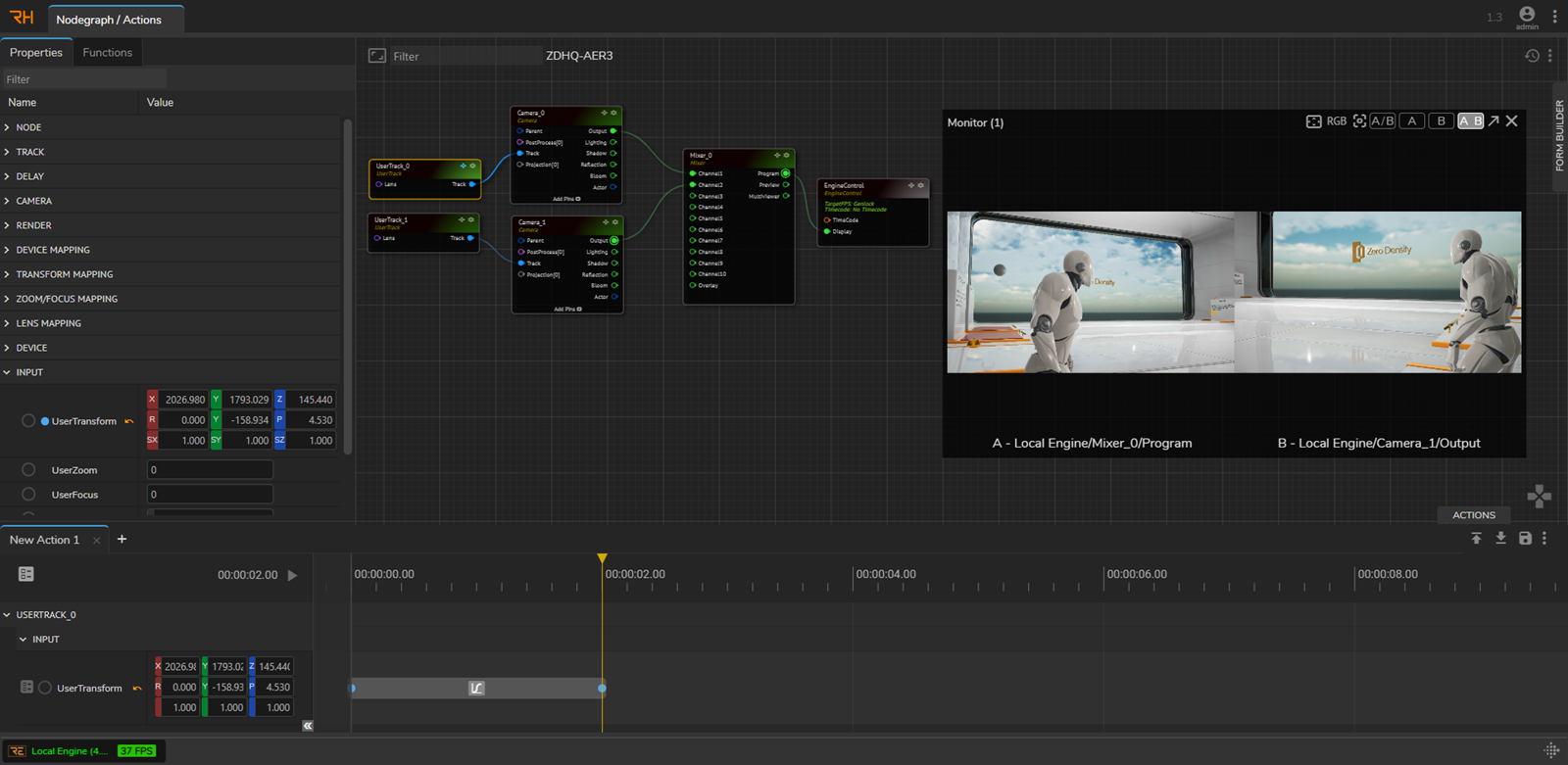Expand the CAMERA property group
This screenshot has width=1568, height=765.
click(33, 201)
